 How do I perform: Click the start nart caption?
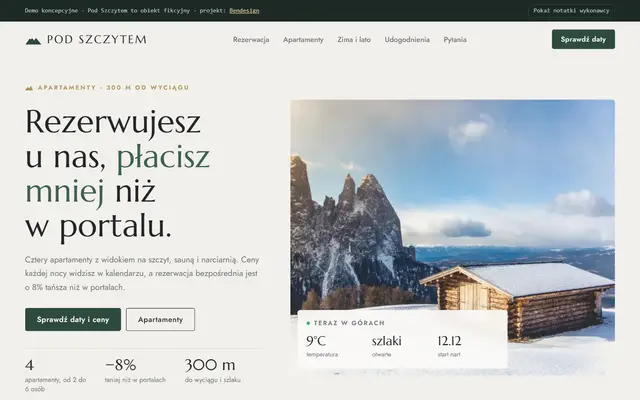click(449, 355)
